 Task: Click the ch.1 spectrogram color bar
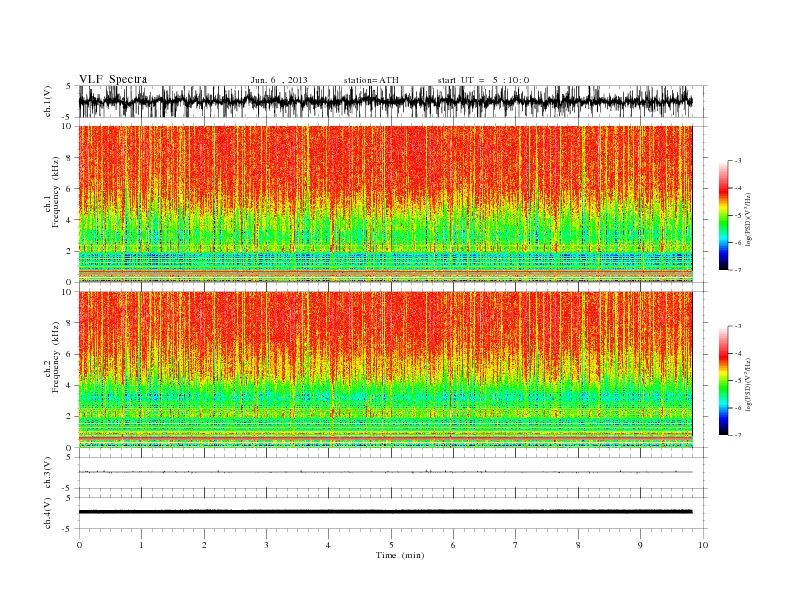tap(723, 215)
